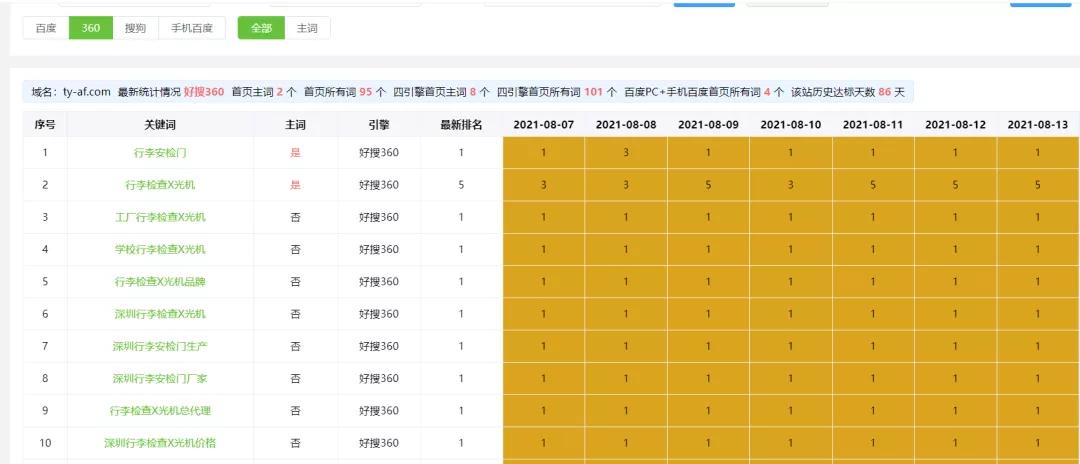The width and height of the screenshot is (1080, 464).
Task: Click the 首页所有词 95 statistic
Action: click(x=344, y=92)
